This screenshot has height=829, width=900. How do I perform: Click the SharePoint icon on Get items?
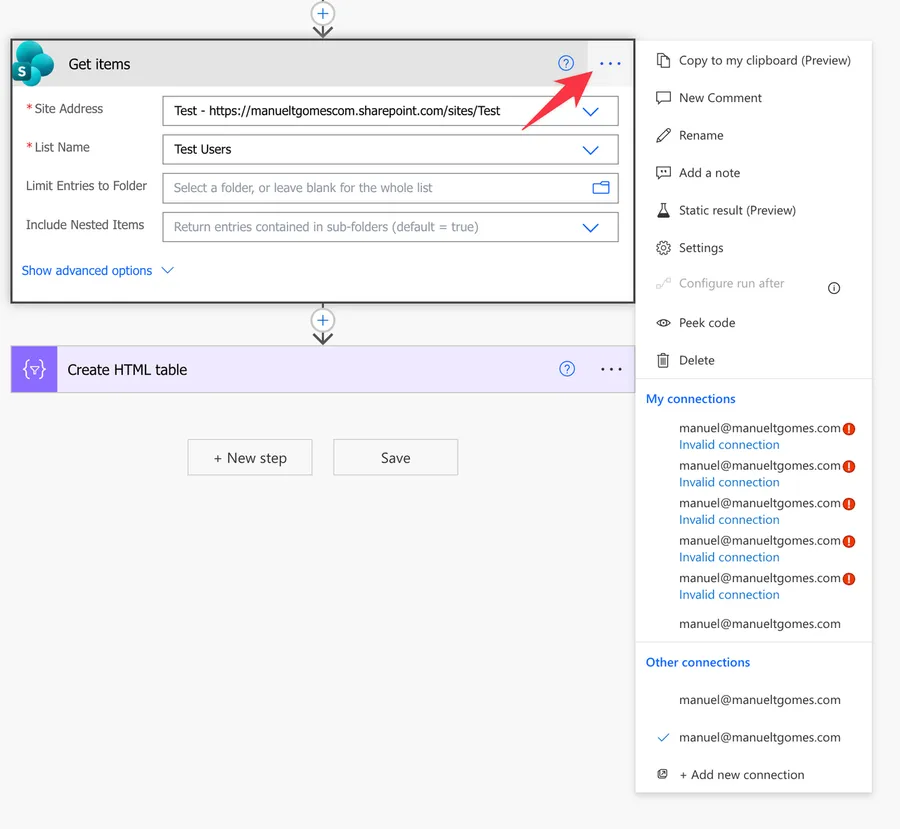pos(33,64)
